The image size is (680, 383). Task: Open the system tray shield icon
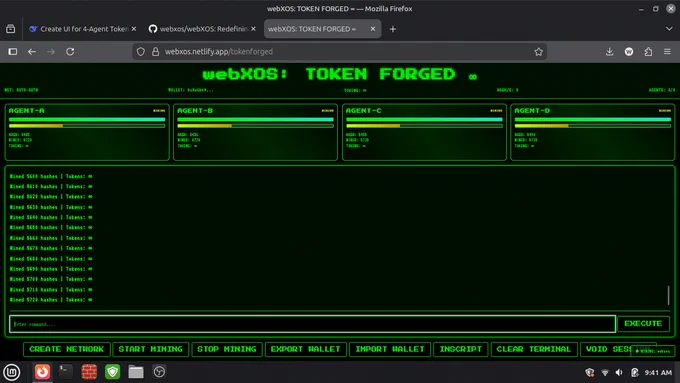tap(589, 373)
